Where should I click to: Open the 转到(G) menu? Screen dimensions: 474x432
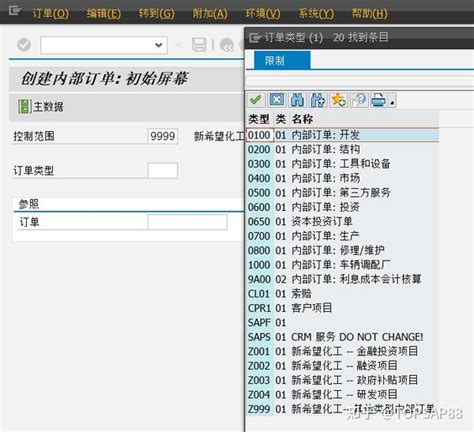(157, 14)
